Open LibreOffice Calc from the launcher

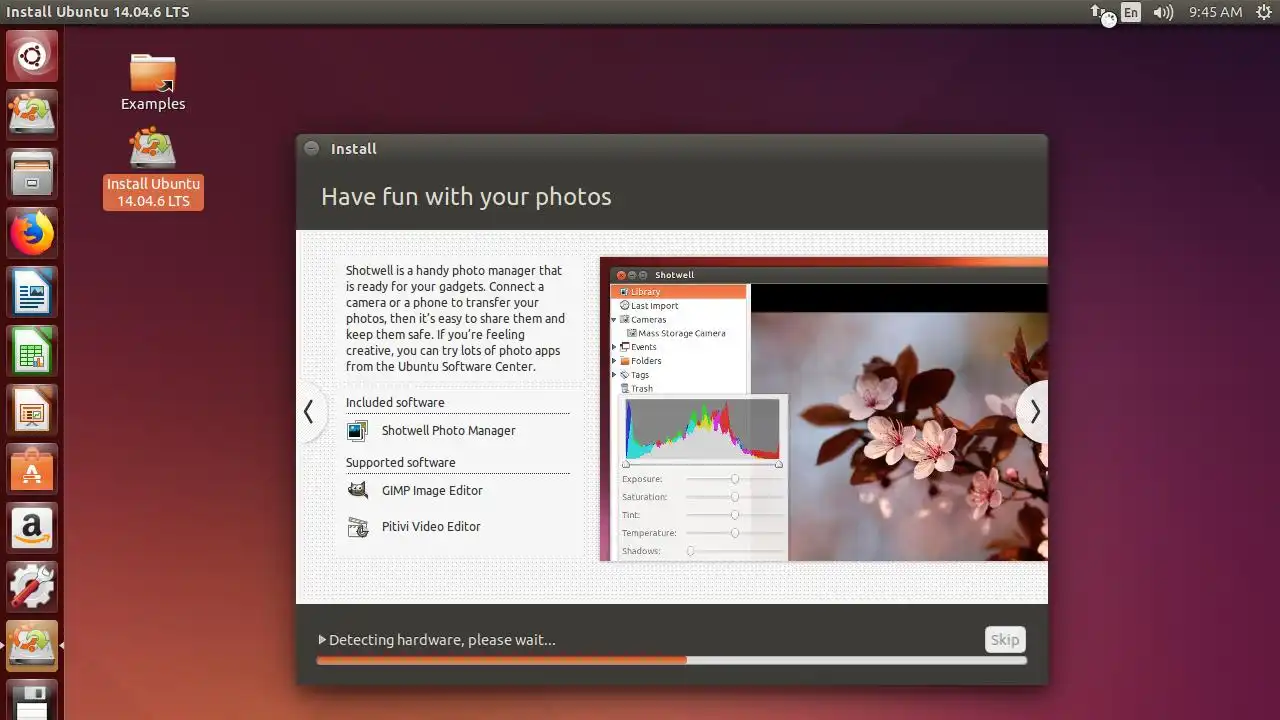(x=32, y=351)
